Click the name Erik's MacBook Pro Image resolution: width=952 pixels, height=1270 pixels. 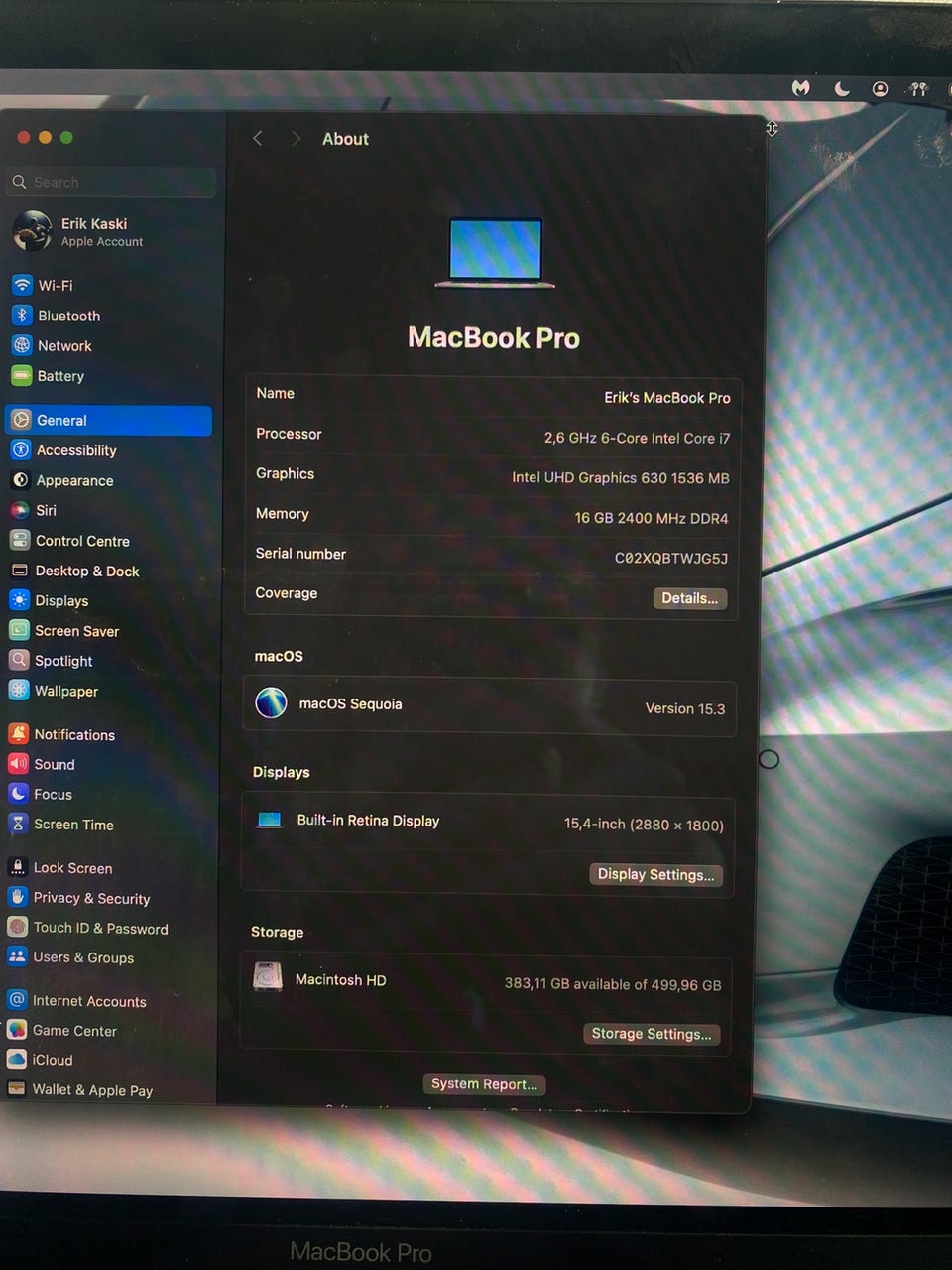[x=667, y=397]
